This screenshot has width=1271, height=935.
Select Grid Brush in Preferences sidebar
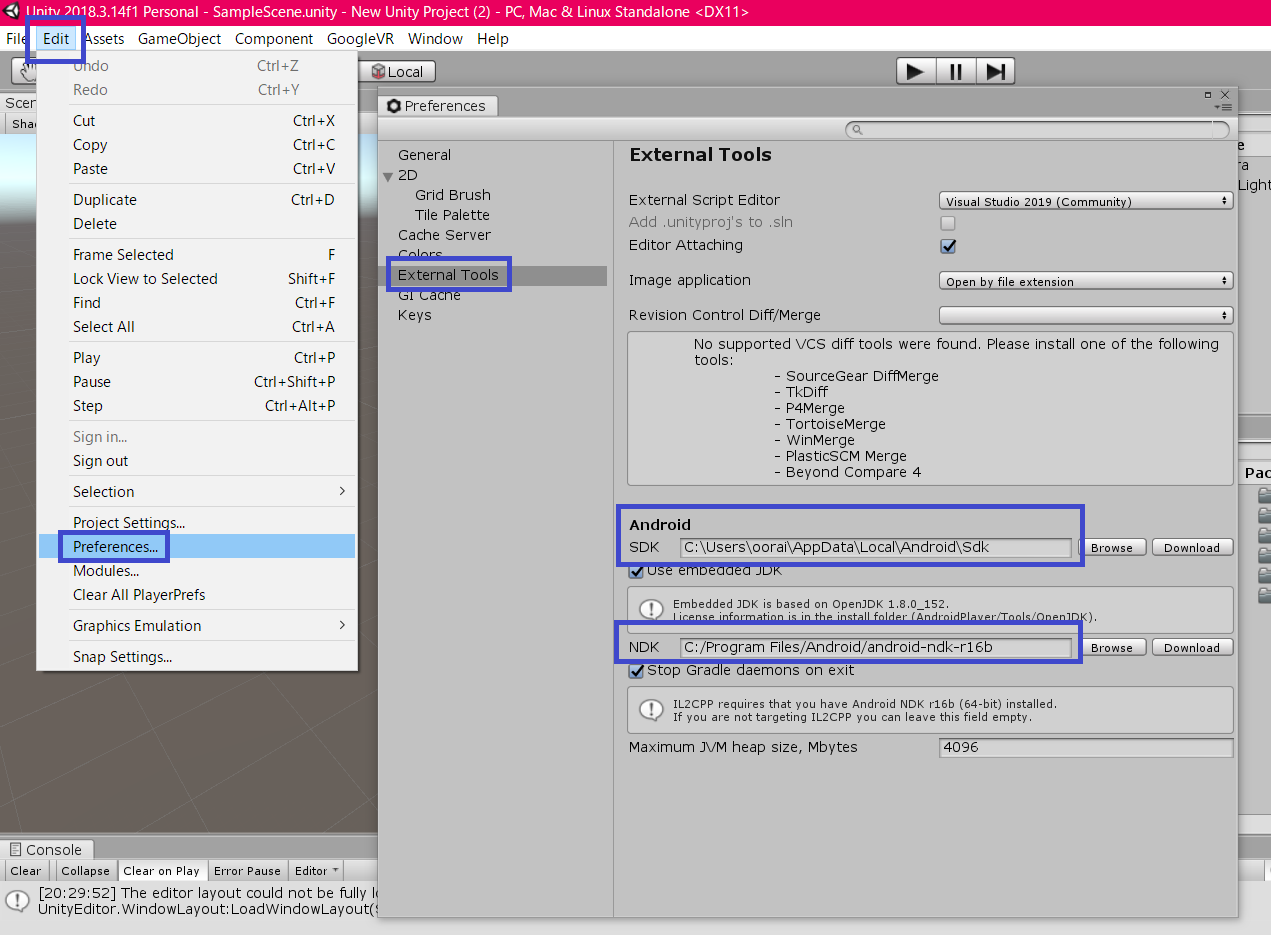pyautogui.click(x=453, y=195)
